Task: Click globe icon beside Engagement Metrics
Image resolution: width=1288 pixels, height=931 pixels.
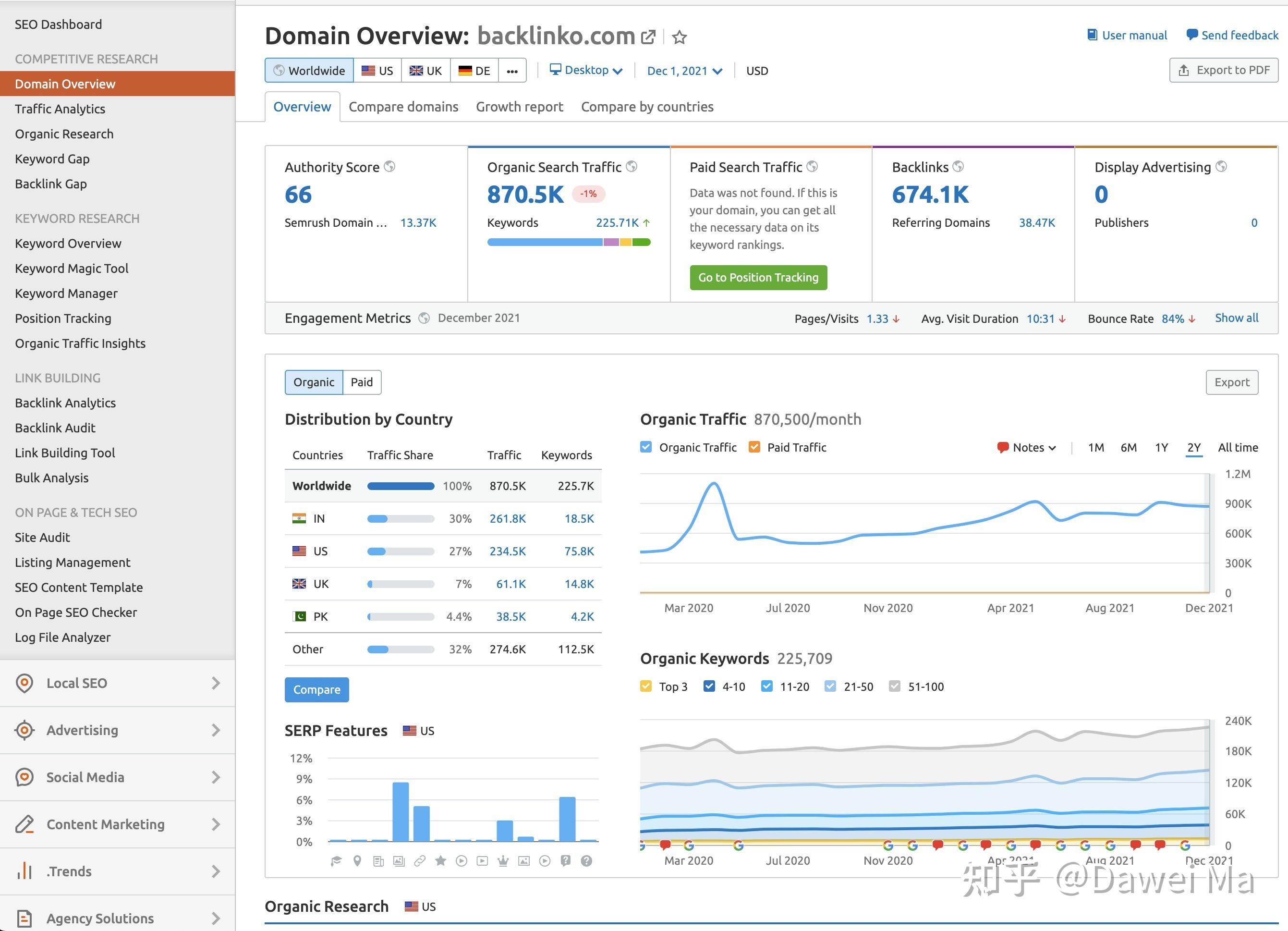Action: pyautogui.click(x=424, y=318)
